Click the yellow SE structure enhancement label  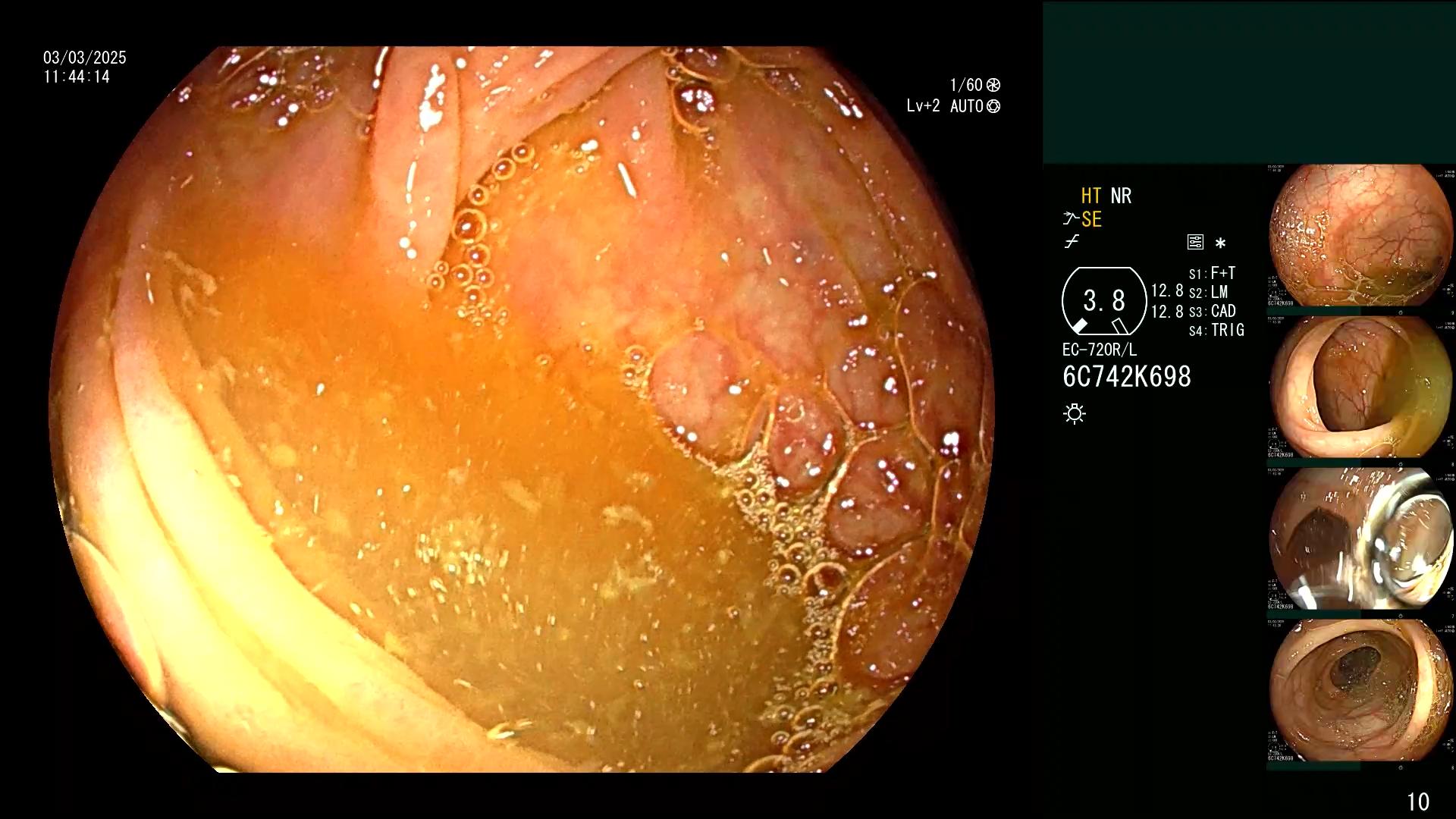(x=1091, y=219)
